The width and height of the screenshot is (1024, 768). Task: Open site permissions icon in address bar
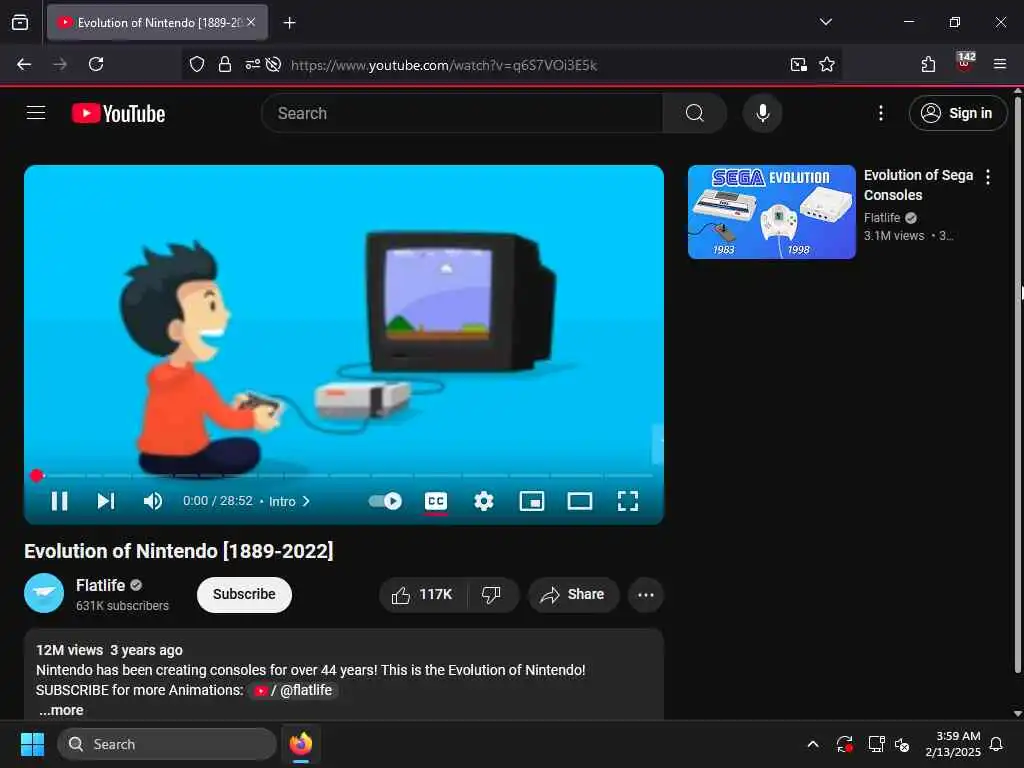coord(252,64)
